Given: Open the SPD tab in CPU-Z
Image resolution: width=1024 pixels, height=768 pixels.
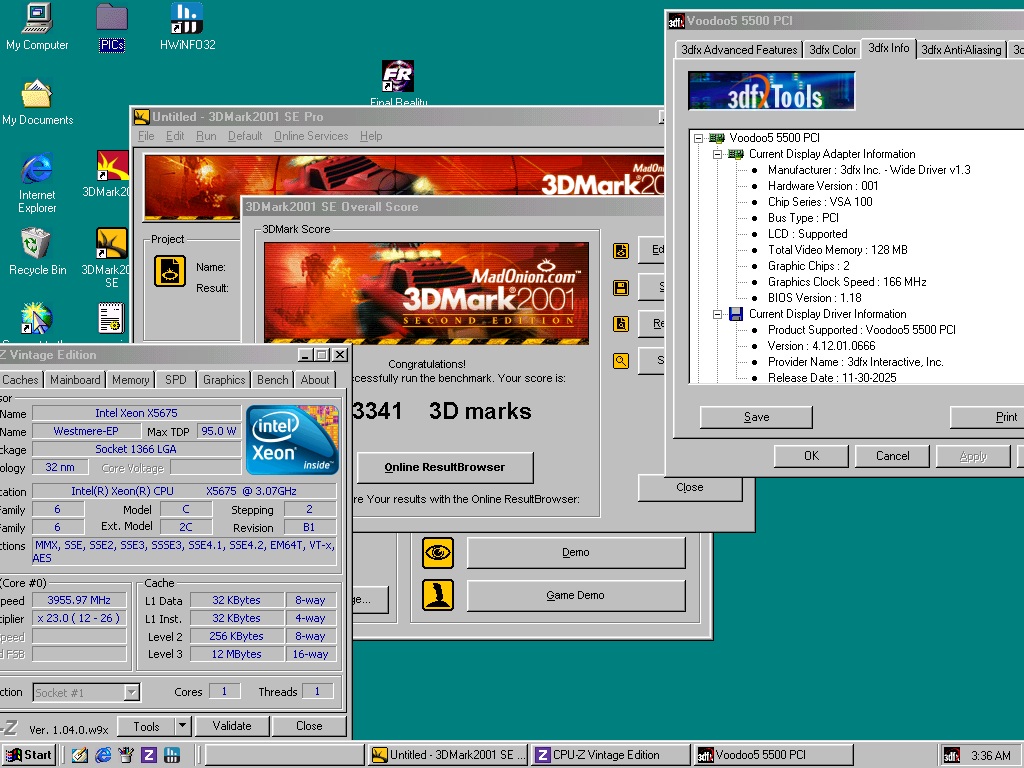Looking at the screenshot, I should [x=175, y=379].
